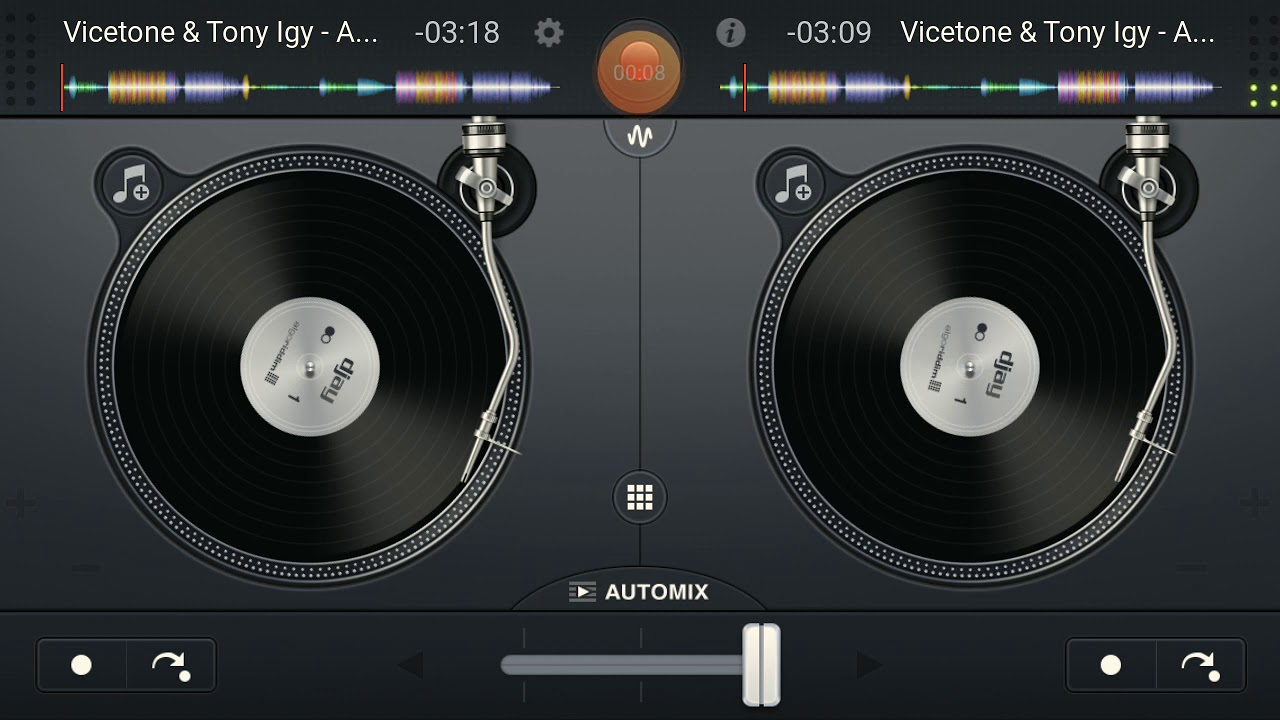The height and width of the screenshot is (720, 1280).
Task: Open the info icon
Action: click(731, 33)
